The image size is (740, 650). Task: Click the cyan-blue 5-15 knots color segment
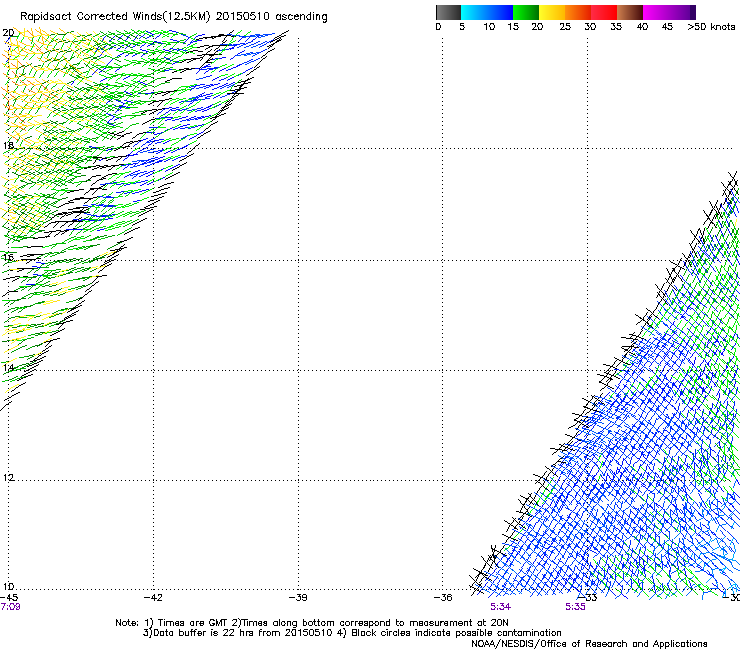click(487, 12)
